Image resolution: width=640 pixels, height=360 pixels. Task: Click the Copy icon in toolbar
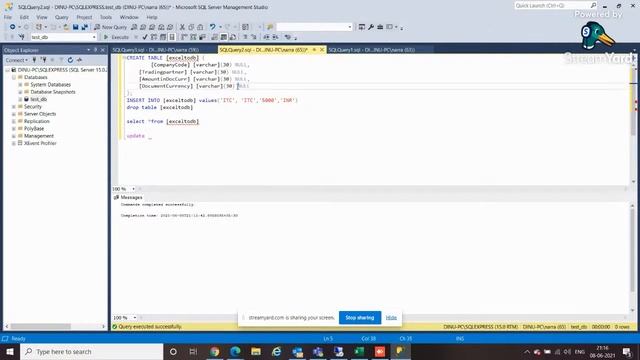click(191, 27)
